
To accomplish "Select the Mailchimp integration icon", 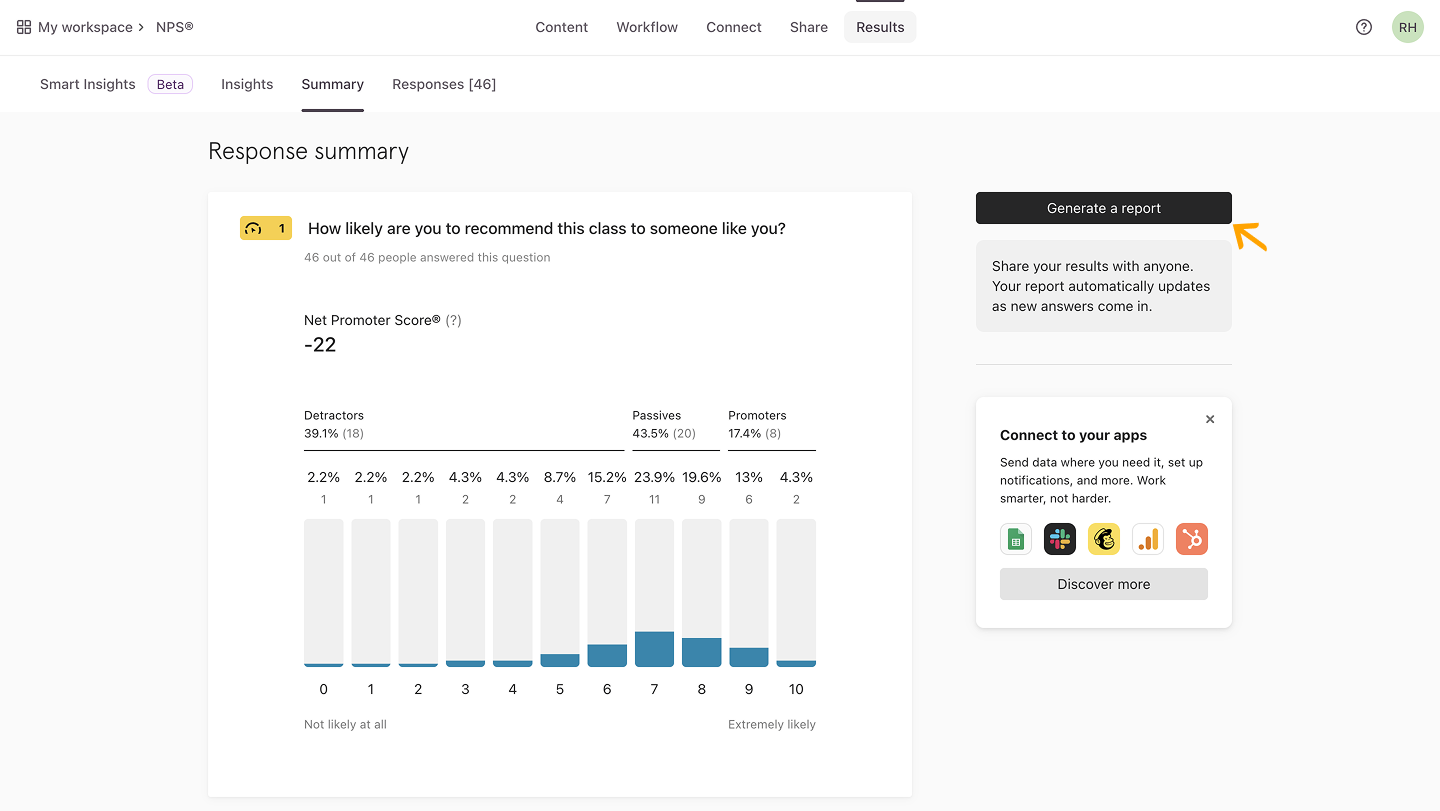I will coord(1104,539).
